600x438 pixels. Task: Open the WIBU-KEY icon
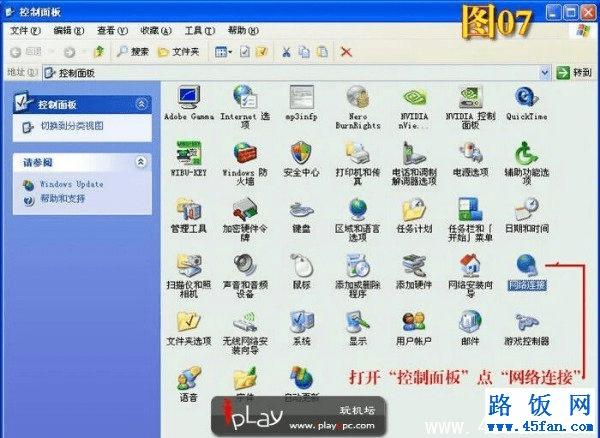pyautogui.click(x=189, y=153)
